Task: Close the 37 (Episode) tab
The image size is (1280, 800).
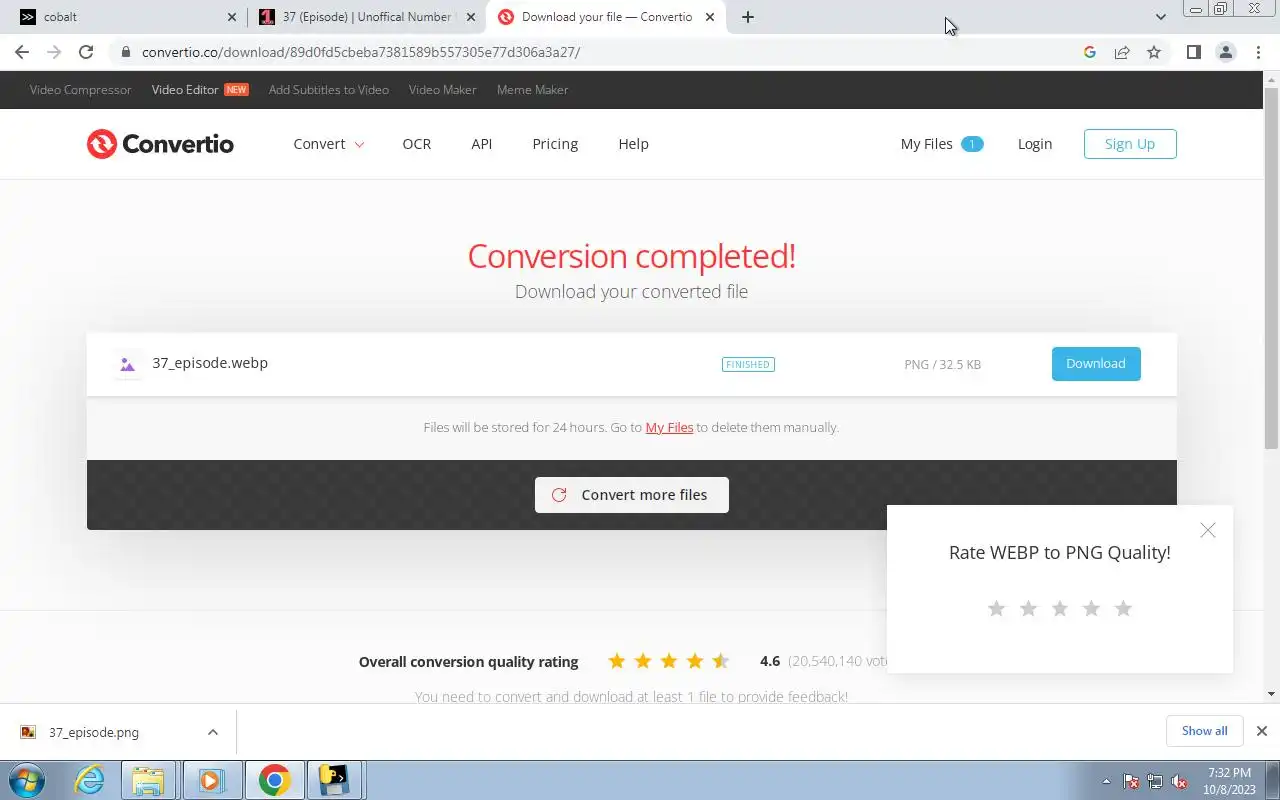Action: click(x=471, y=17)
